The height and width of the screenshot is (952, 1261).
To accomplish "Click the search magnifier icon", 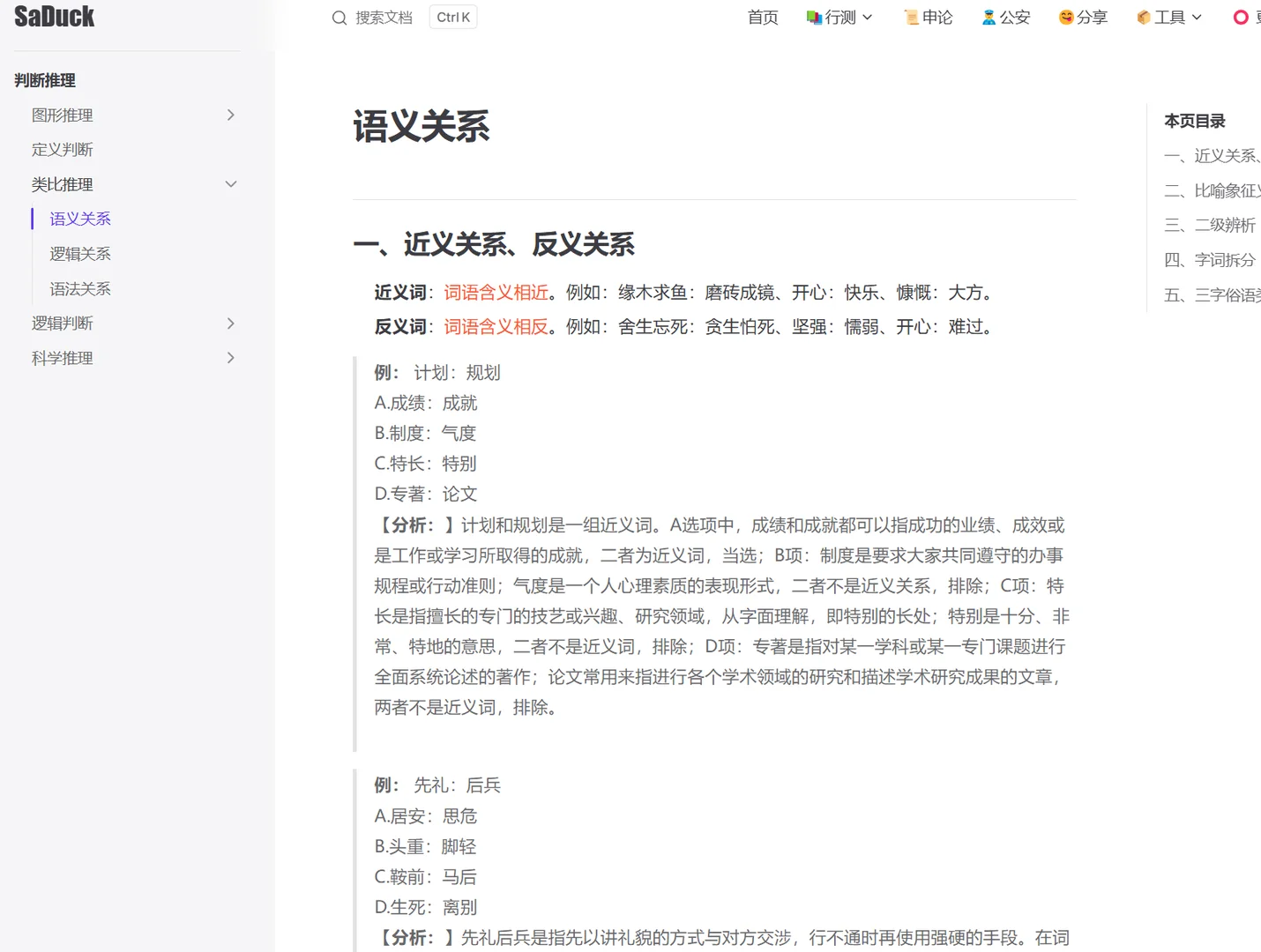I will [x=339, y=17].
